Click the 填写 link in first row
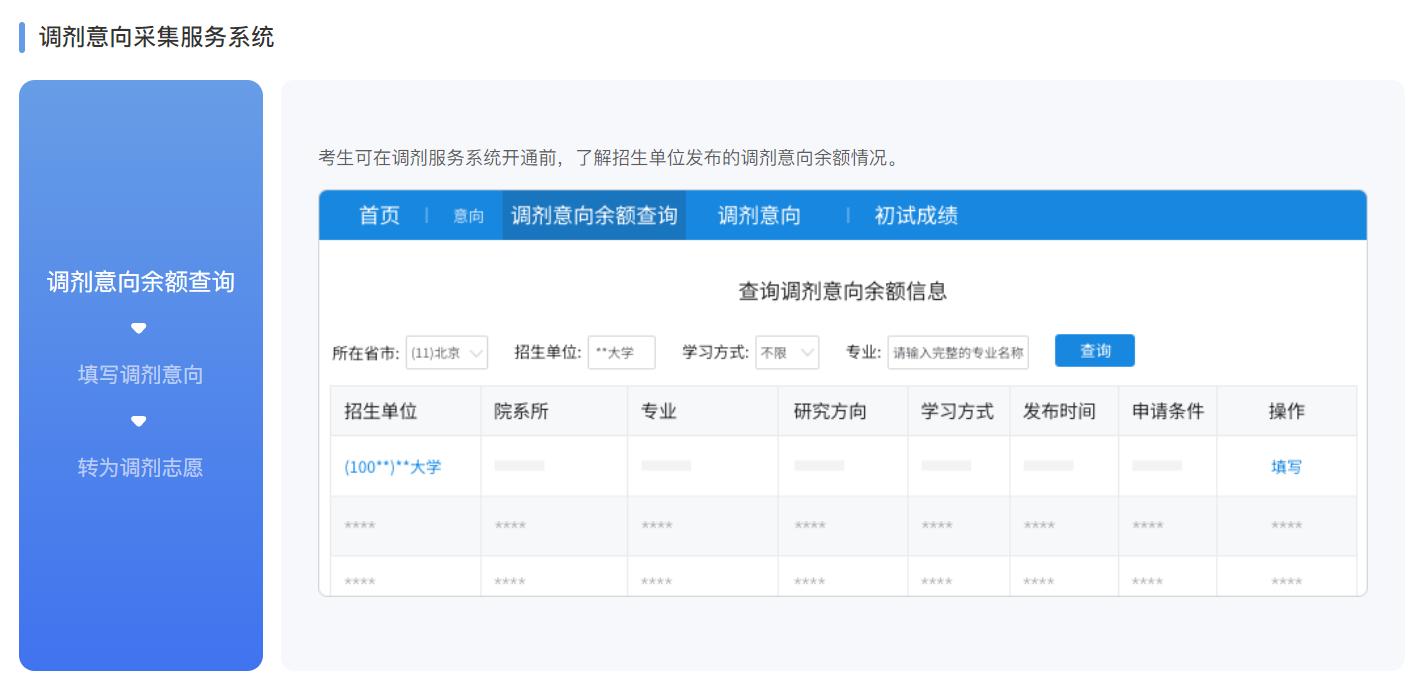1412x680 pixels. 1286,466
